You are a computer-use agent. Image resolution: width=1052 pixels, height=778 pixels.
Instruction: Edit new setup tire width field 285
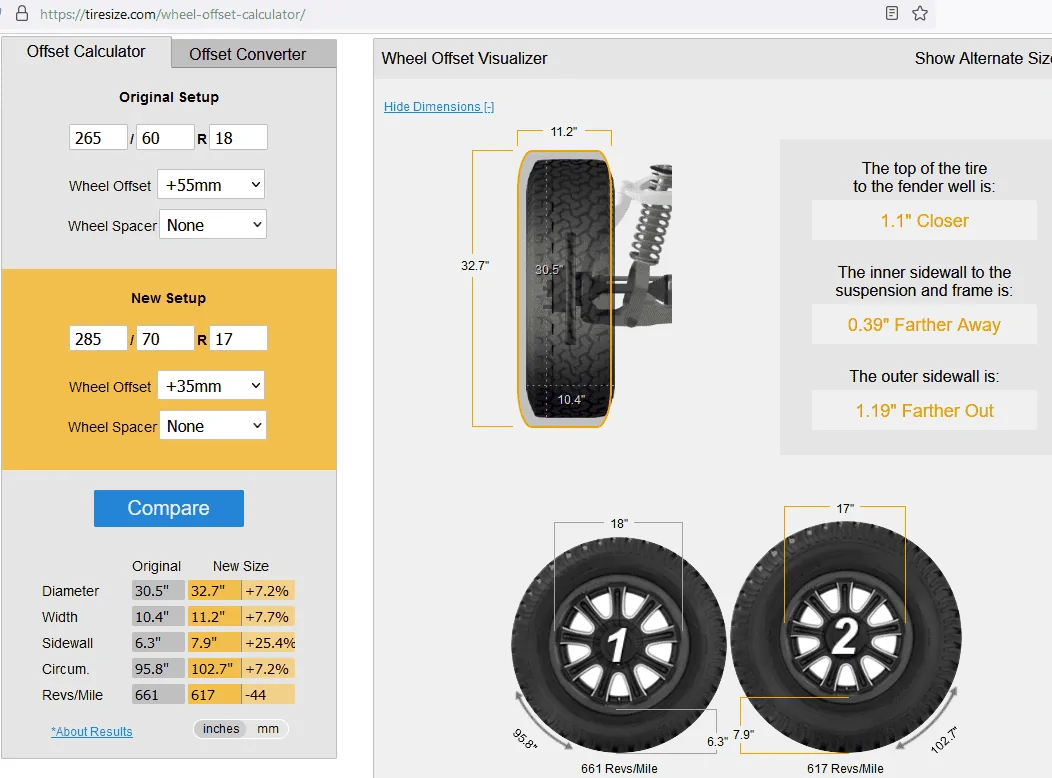coord(98,339)
